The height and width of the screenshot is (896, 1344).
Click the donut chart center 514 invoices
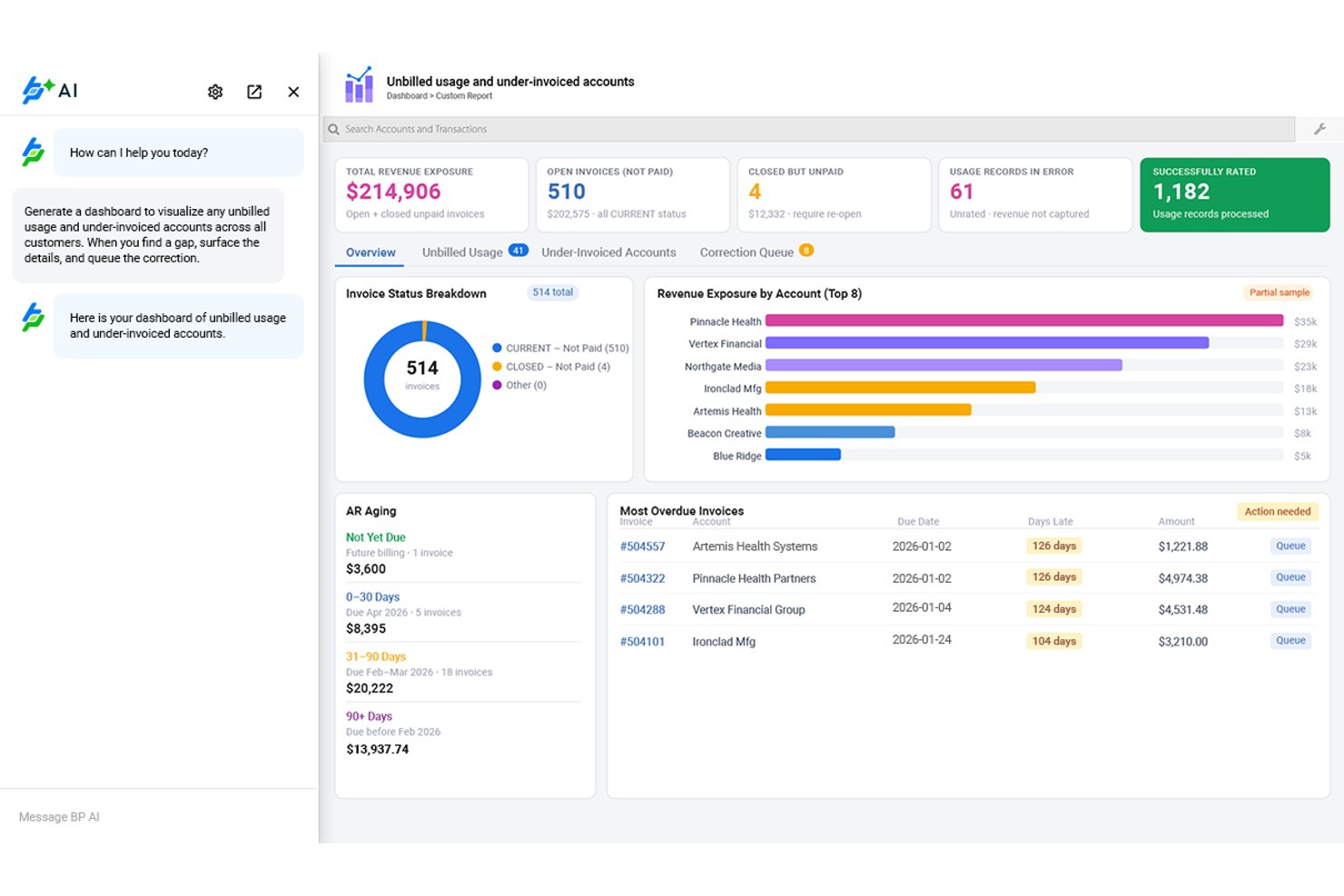click(x=422, y=374)
